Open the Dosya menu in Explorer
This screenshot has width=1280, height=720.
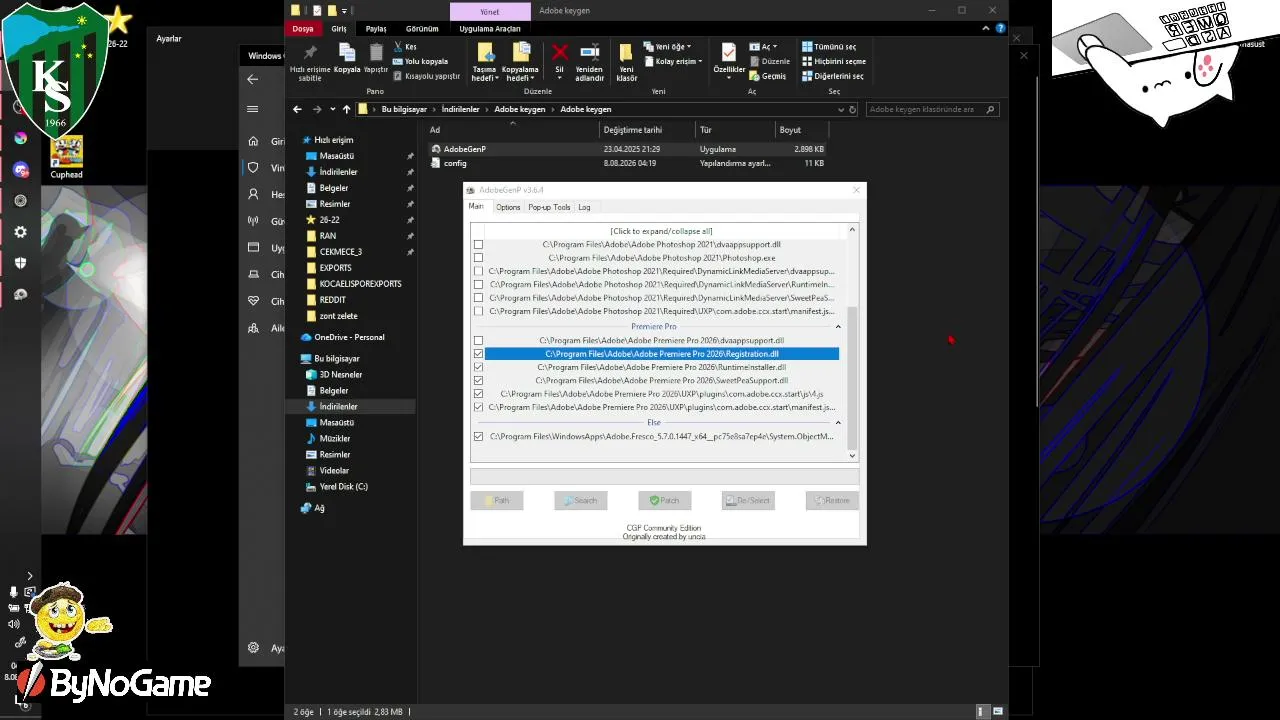click(303, 29)
